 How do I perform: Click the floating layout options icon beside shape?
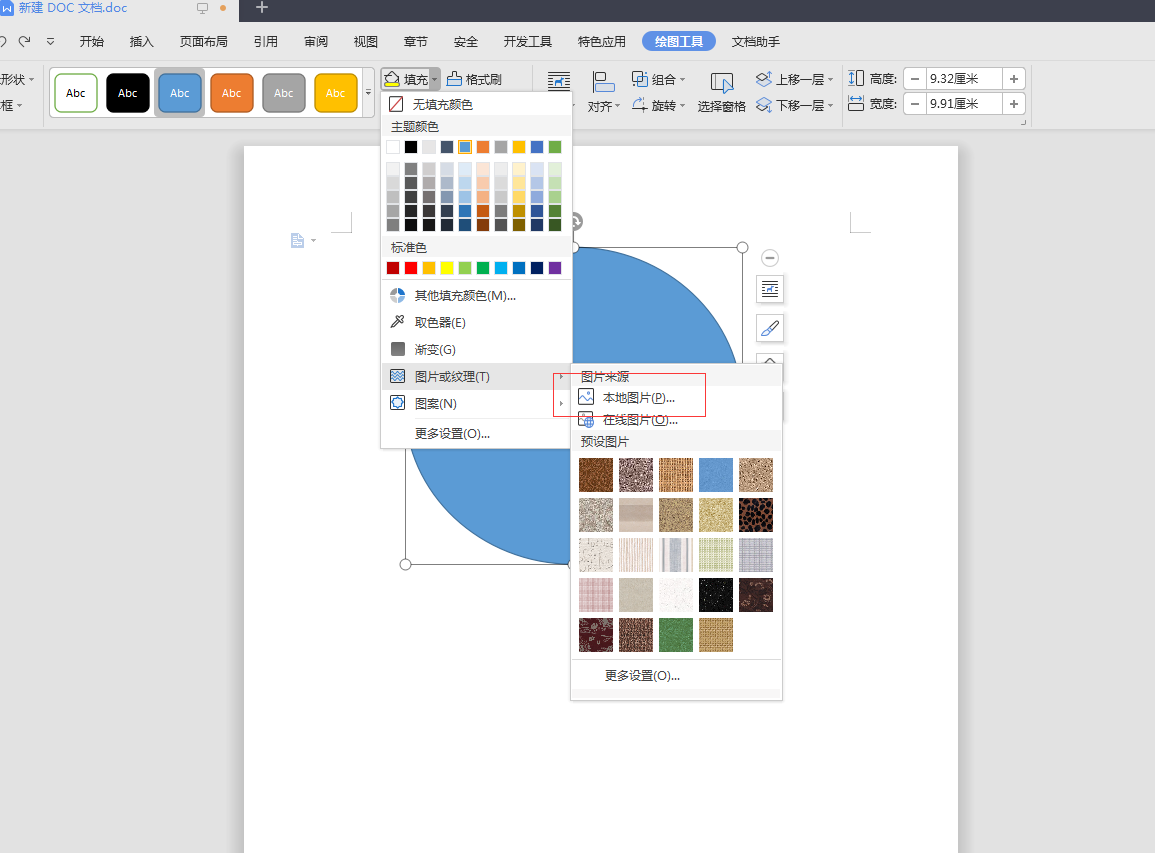click(770, 289)
